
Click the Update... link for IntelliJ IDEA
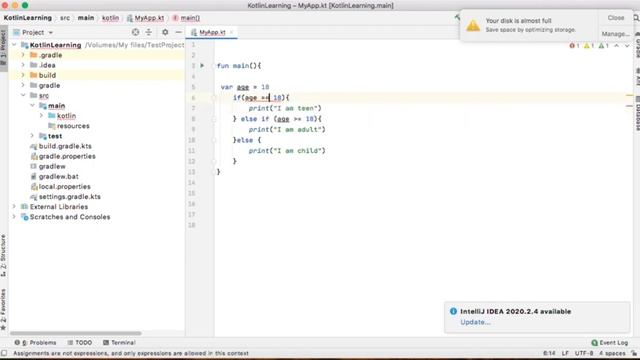tap(475, 322)
